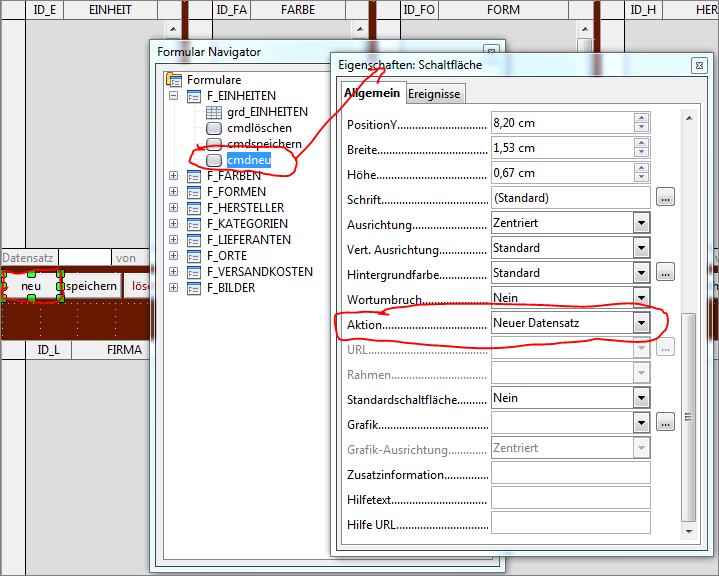Click the F_FARBEN form icon
Viewport: 719px width, 576px height.
click(194, 176)
